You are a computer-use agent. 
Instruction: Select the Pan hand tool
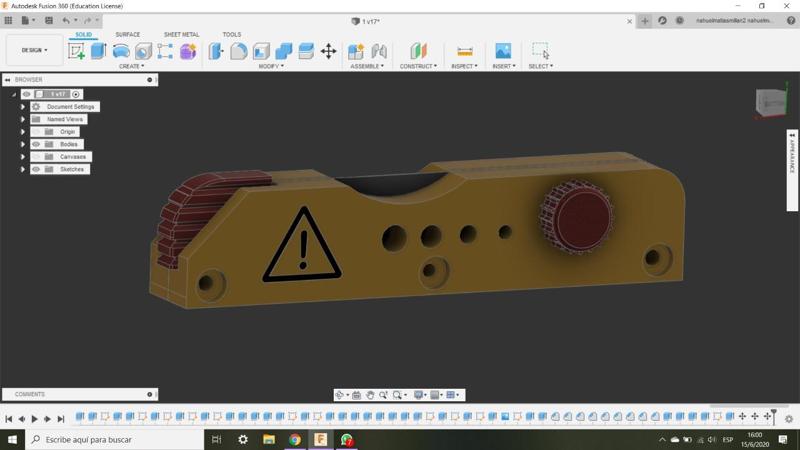point(370,395)
